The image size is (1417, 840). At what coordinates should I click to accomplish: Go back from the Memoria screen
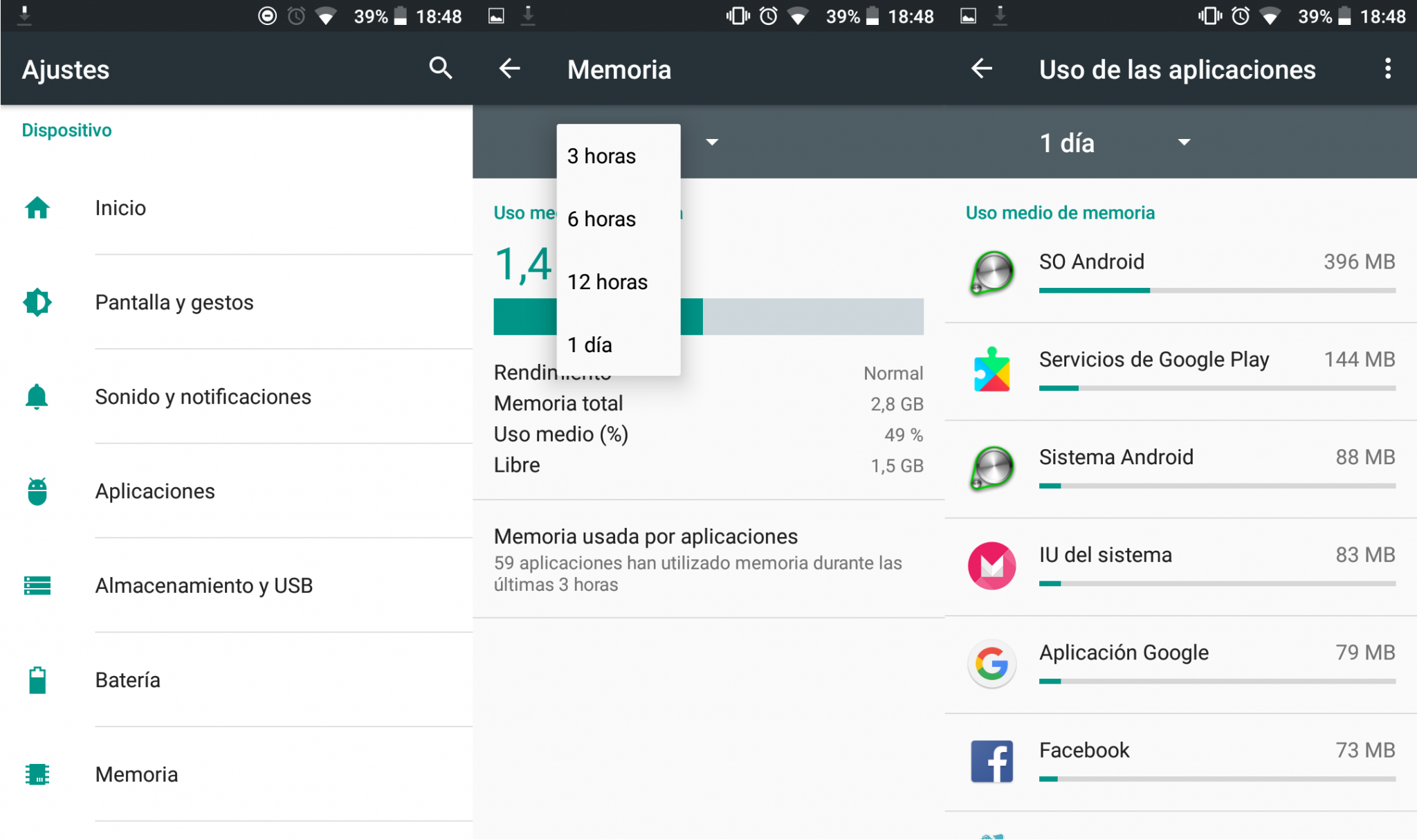pyautogui.click(x=510, y=69)
